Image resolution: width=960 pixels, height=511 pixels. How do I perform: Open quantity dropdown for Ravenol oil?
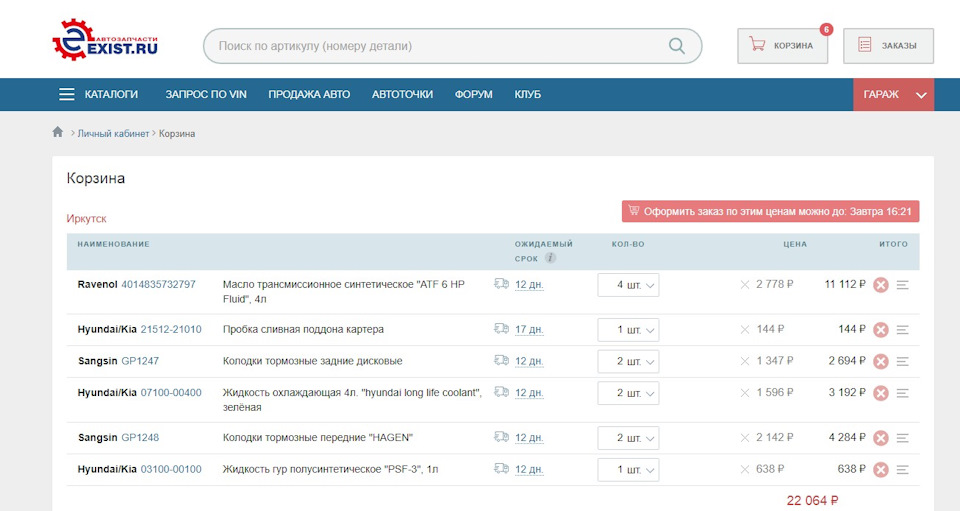(x=628, y=285)
